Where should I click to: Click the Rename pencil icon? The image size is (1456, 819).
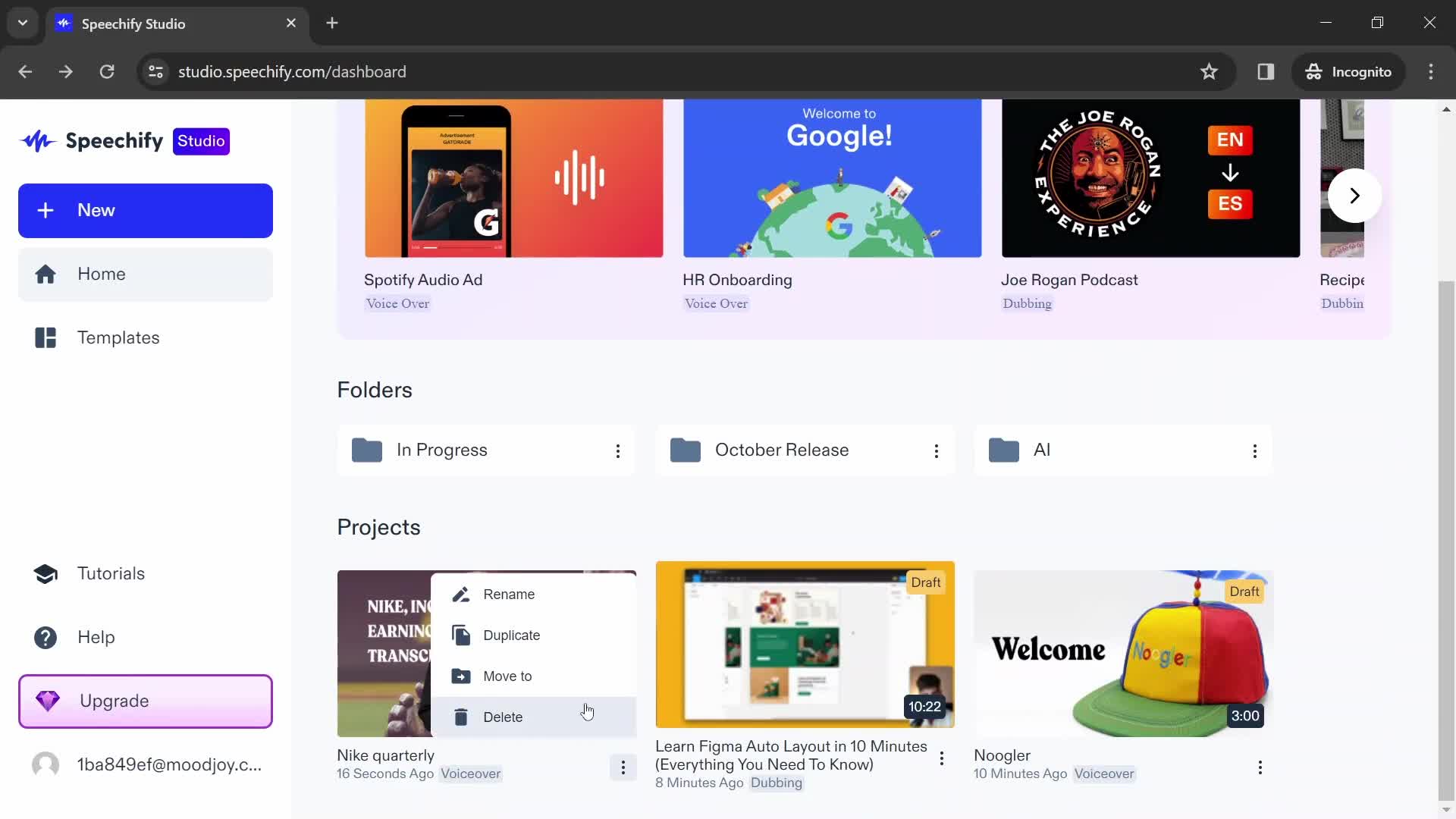pos(461,595)
